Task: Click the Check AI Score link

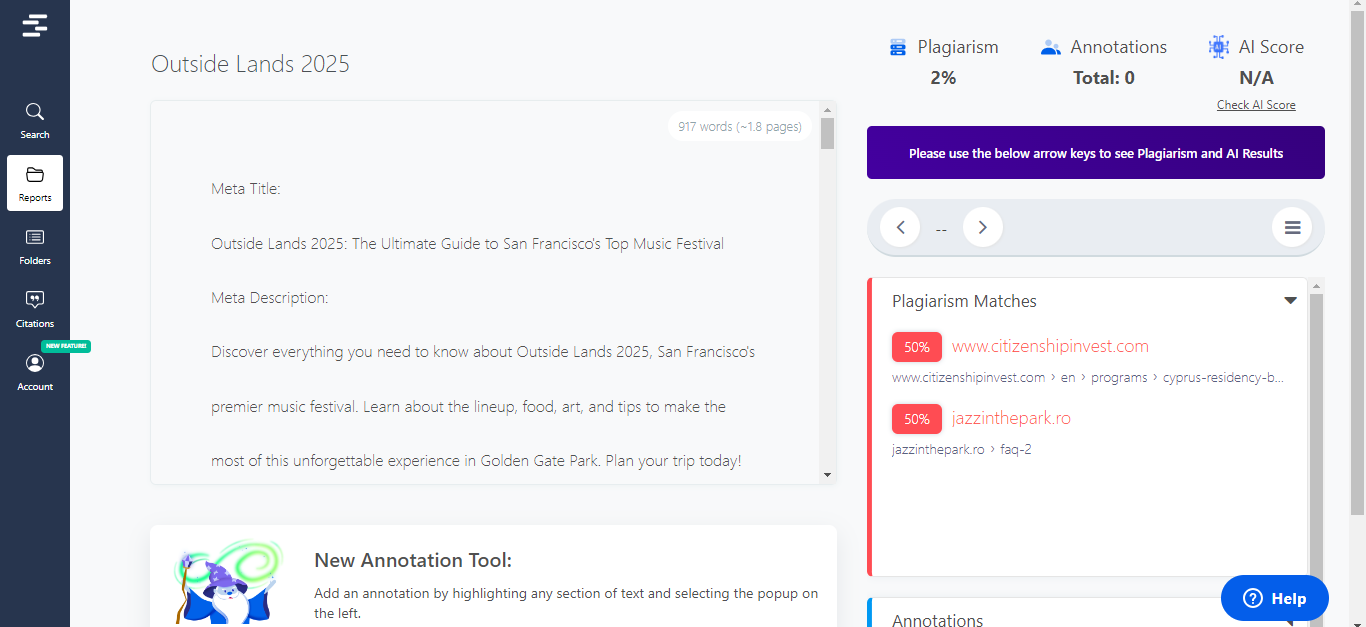Action: [1256, 105]
